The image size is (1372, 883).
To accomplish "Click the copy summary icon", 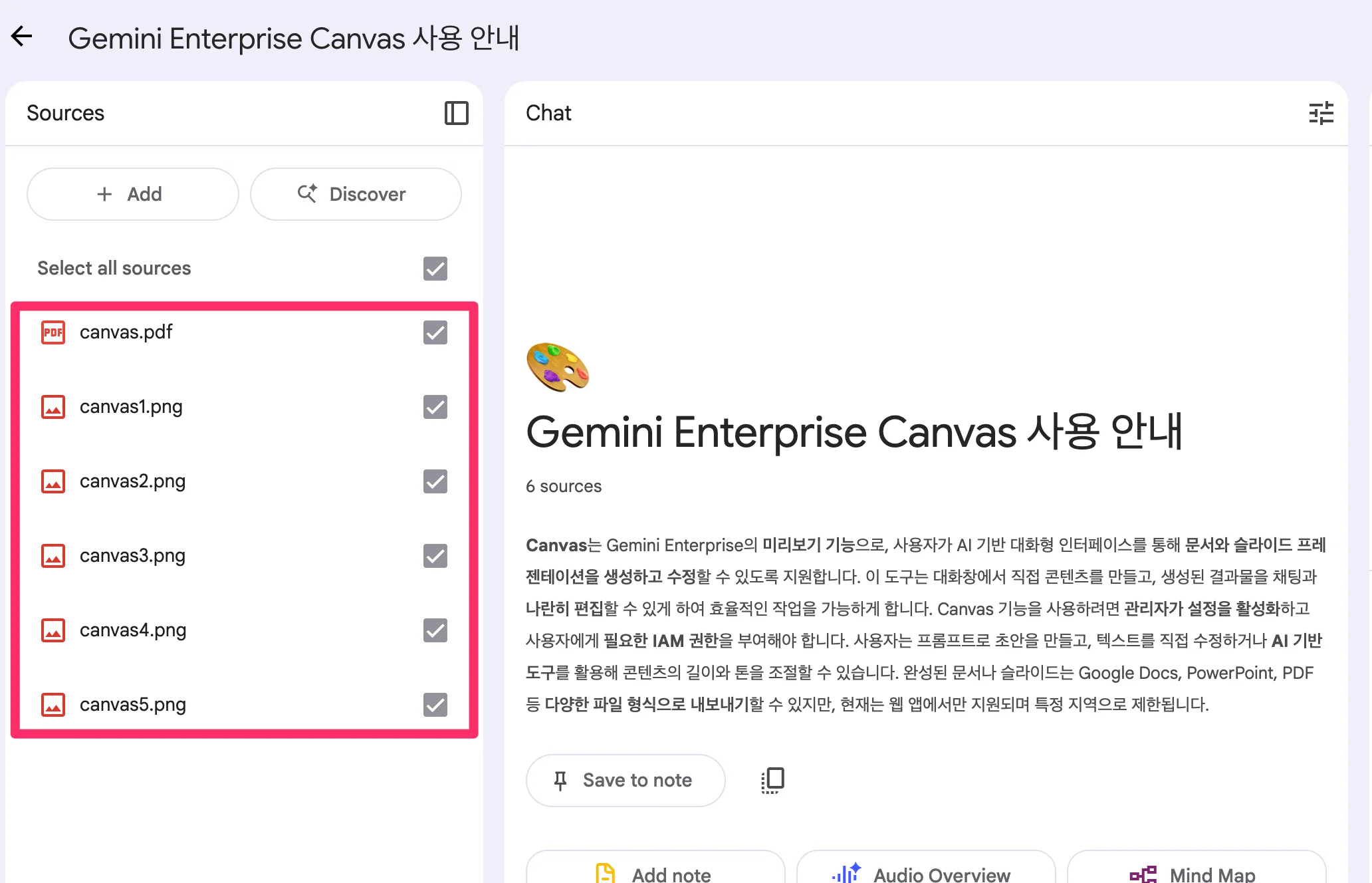I will pos(772,780).
